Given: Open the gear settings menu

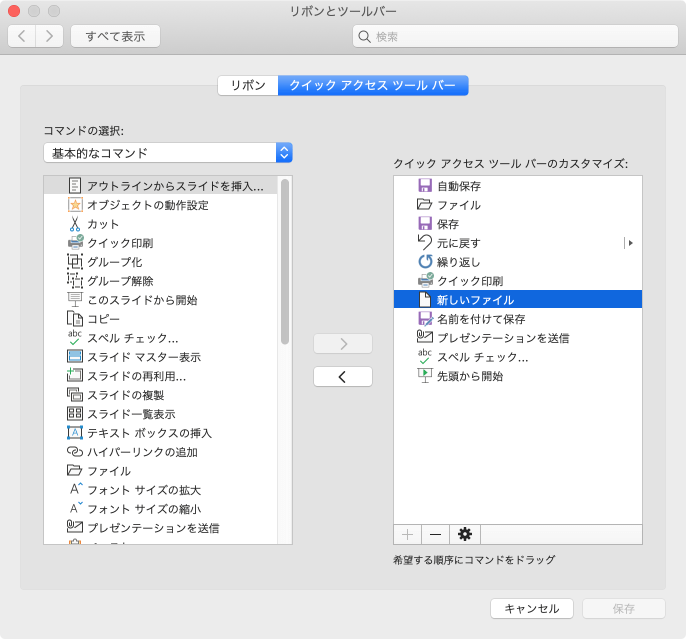Looking at the screenshot, I should coord(463,535).
